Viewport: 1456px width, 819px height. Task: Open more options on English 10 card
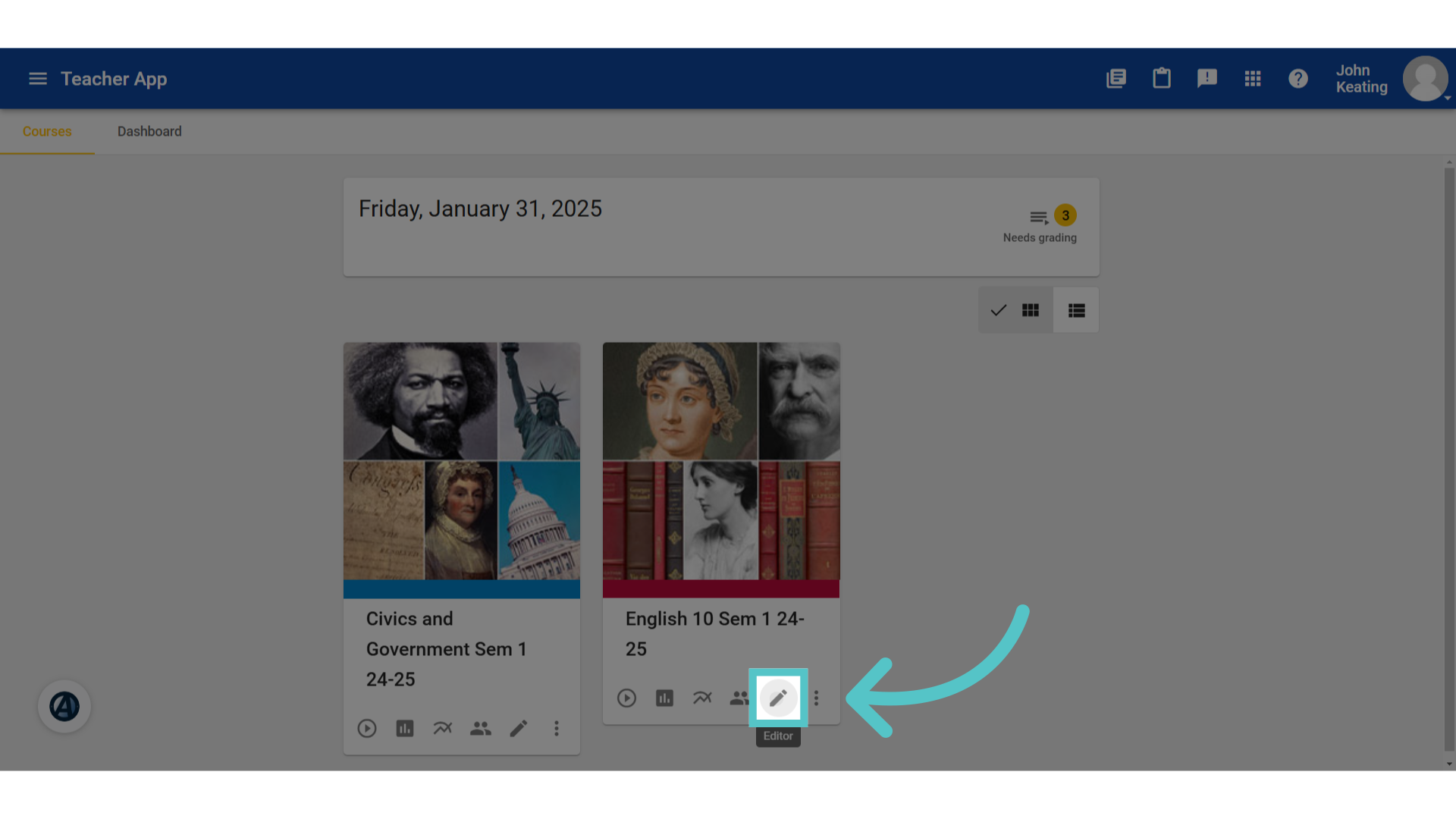pyautogui.click(x=817, y=698)
